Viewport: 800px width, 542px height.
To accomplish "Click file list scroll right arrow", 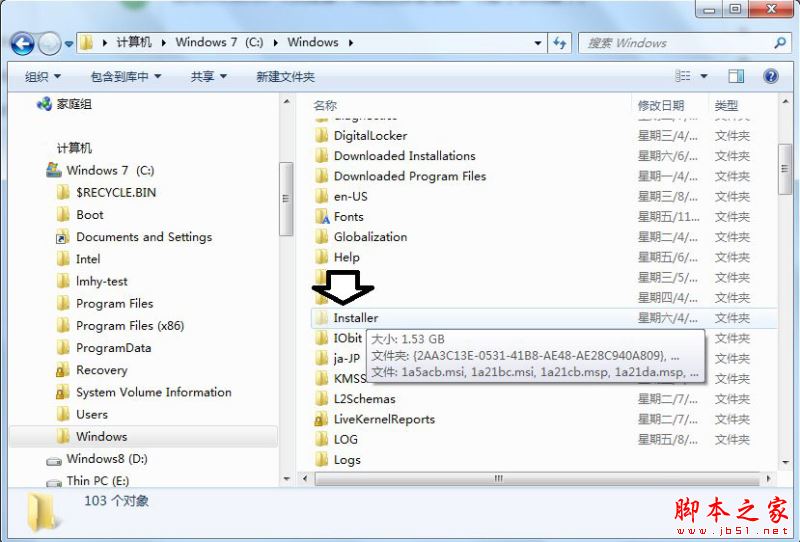I will 769,479.
